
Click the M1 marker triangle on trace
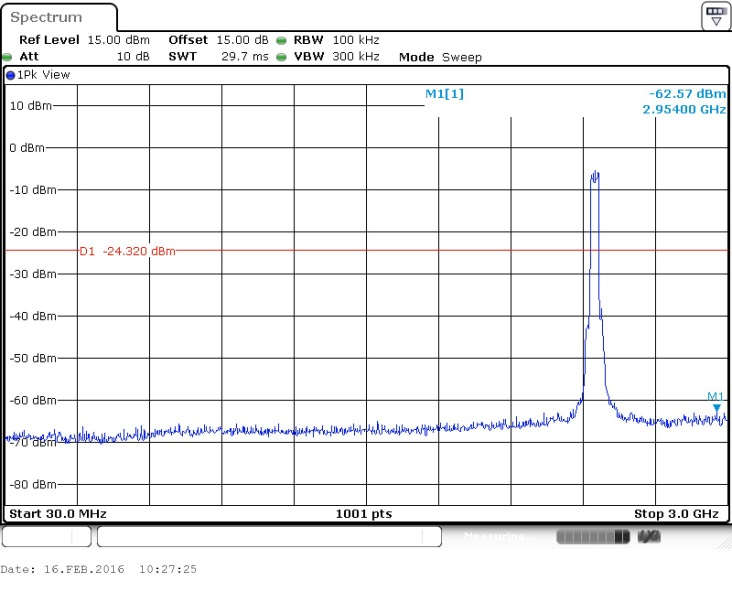717,409
